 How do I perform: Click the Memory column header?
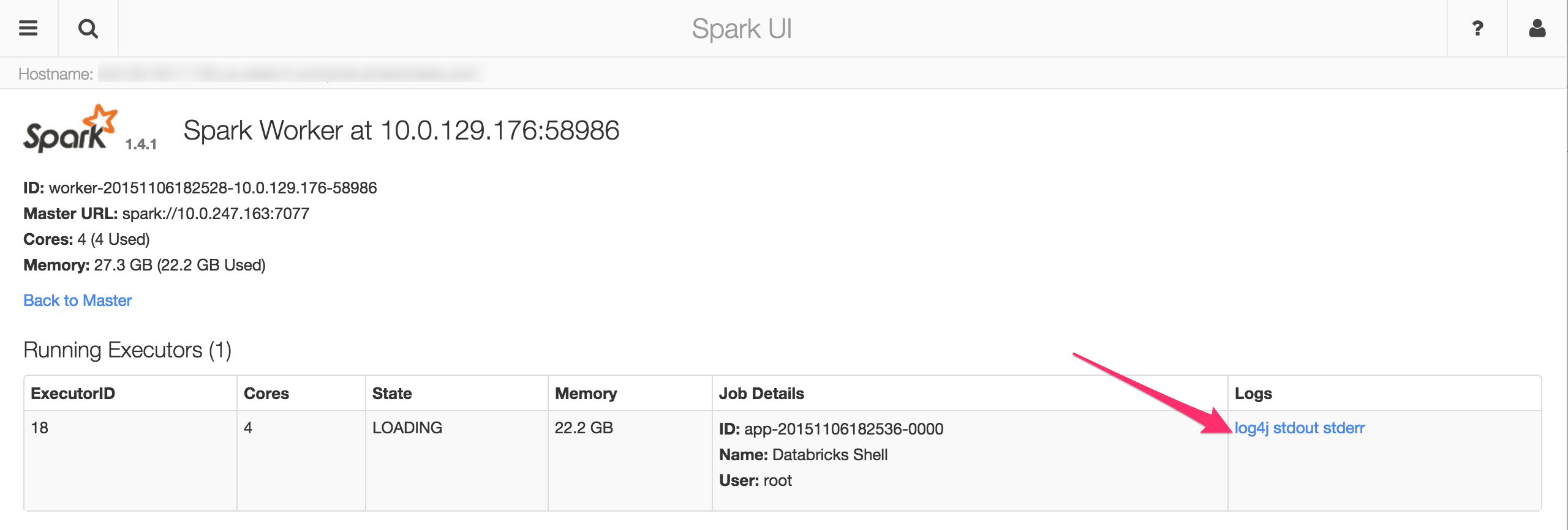(x=586, y=394)
